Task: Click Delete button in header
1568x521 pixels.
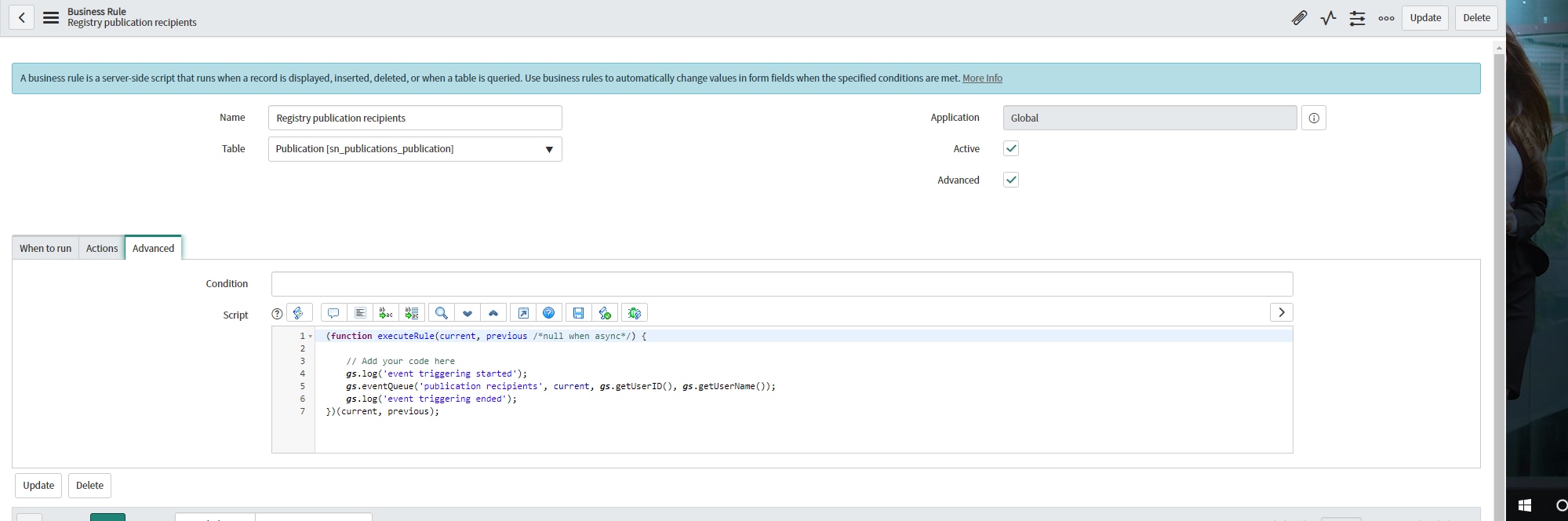Action: click(x=1476, y=18)
